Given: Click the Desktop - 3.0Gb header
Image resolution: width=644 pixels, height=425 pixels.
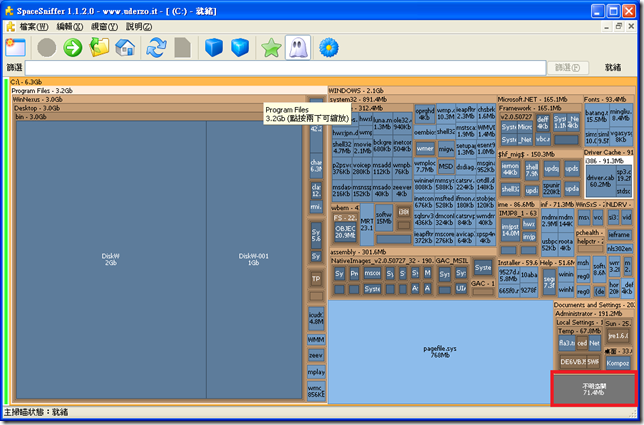Looking at the screenshot, I should point(159,108).
